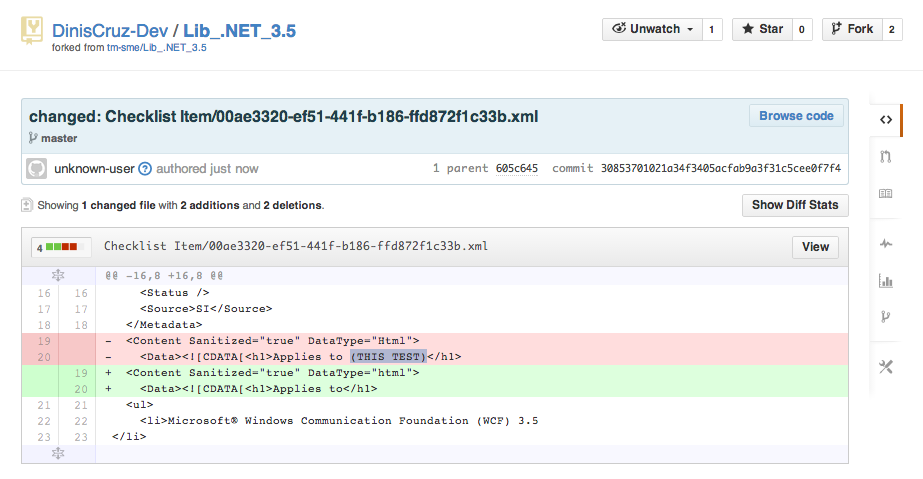Fork the Lib_.NET_3.5 repository
923x479 pixels.
click(x=850, y=29)
